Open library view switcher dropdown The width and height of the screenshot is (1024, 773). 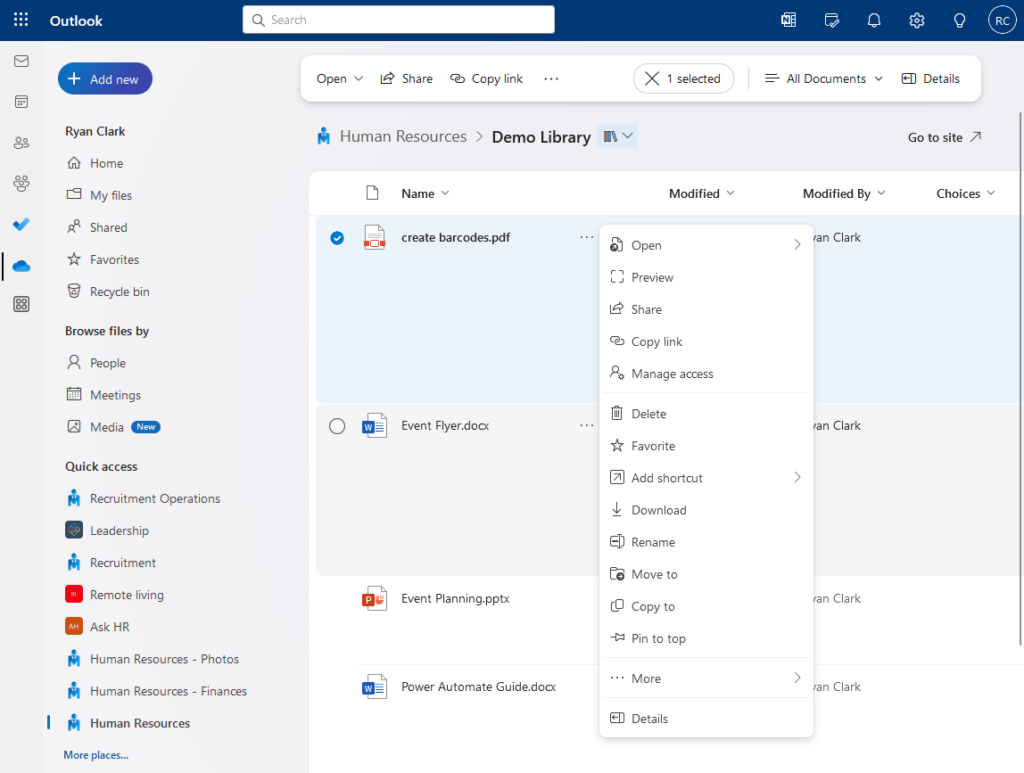617,136
